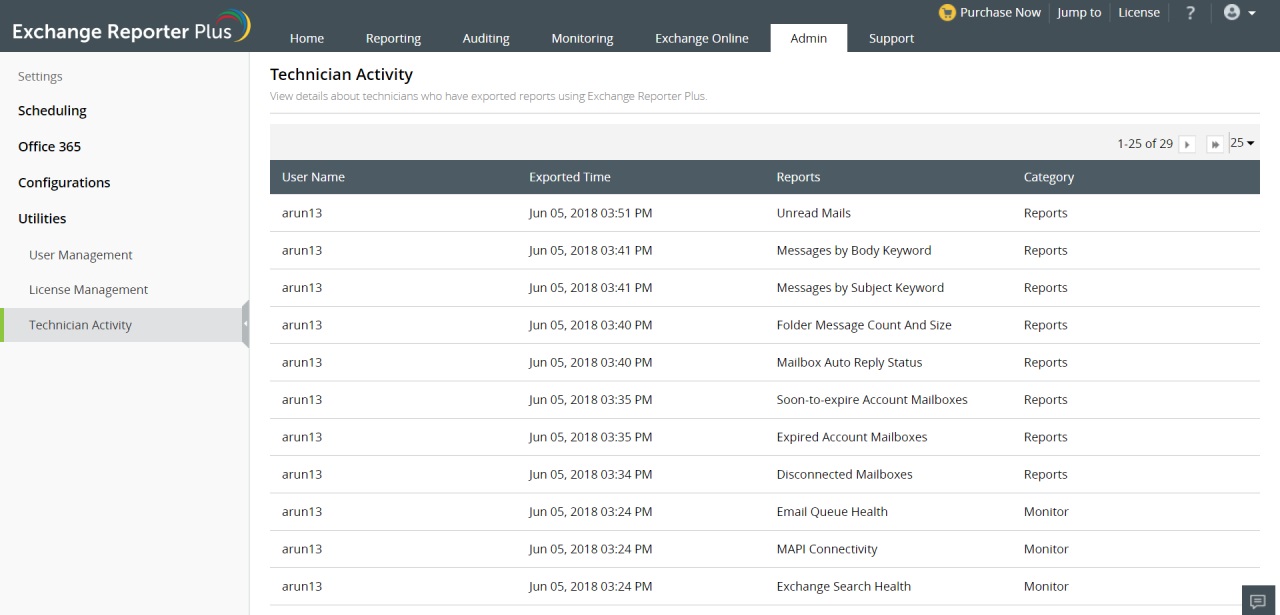This screenshot has height=615, width=1280.
Task: Expand the Scheduling section in the sidebar
Action: pyautogui.click(x=52, y=111)
